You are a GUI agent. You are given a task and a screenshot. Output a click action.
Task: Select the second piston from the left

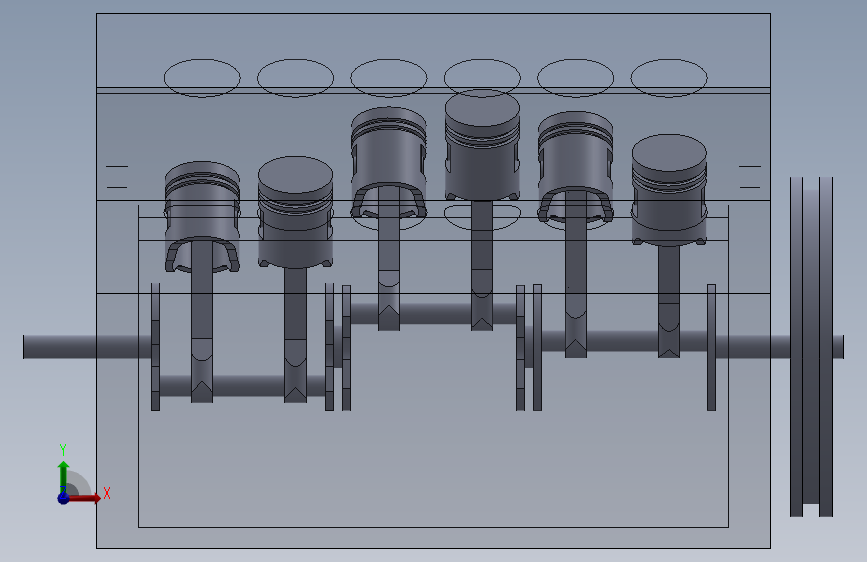[x=295, y=211]
